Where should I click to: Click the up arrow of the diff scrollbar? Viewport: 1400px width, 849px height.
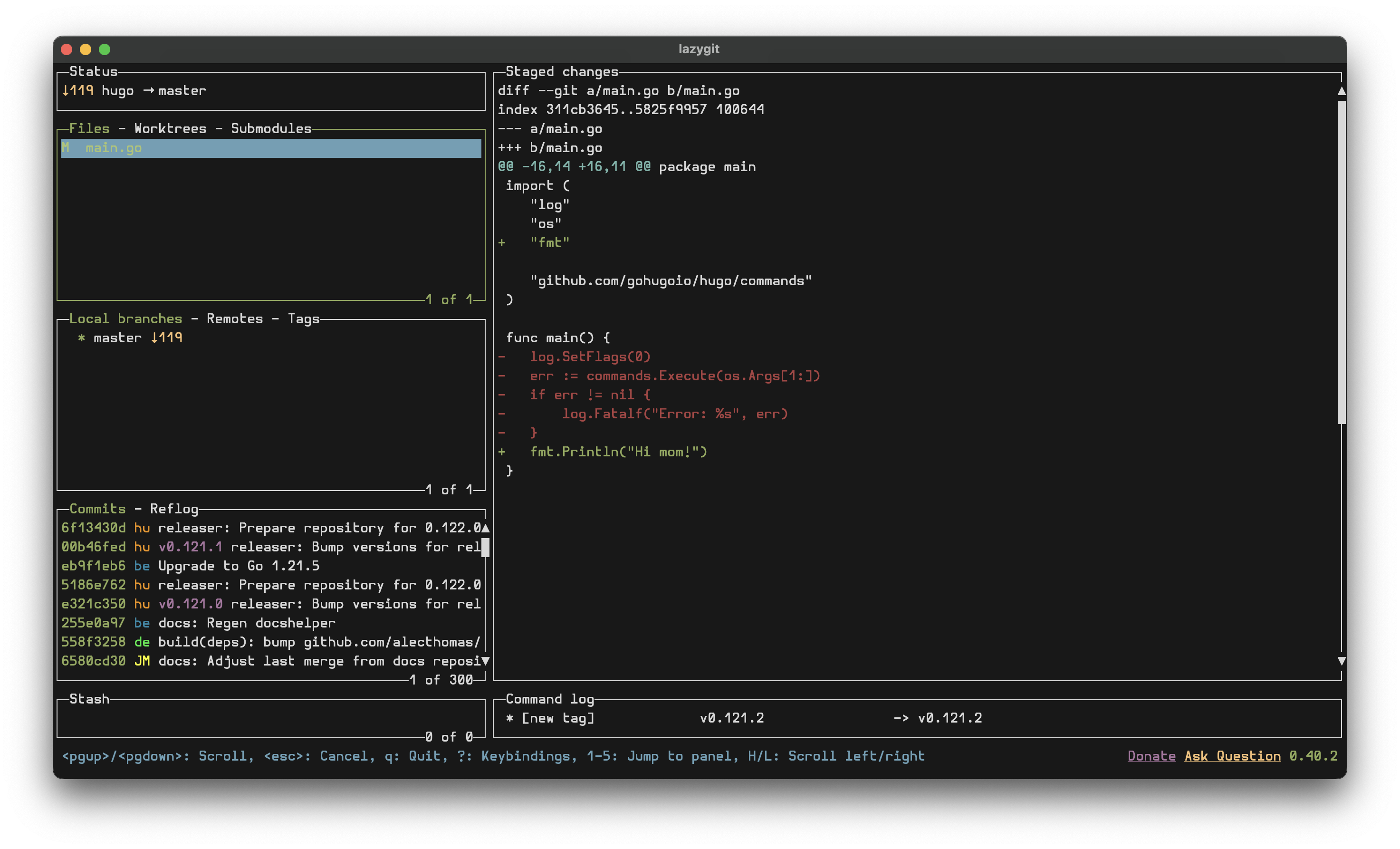pos(1342,90)
